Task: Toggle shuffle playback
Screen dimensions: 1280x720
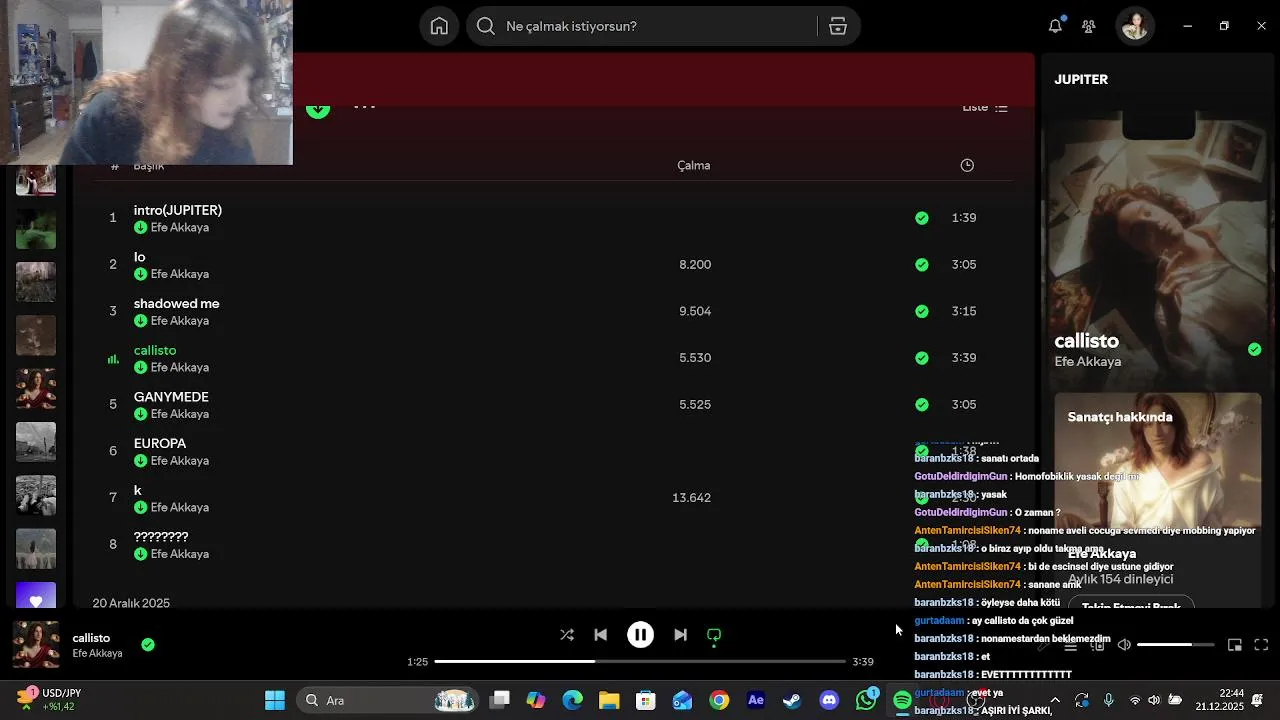Action: (x=567, y=635)
